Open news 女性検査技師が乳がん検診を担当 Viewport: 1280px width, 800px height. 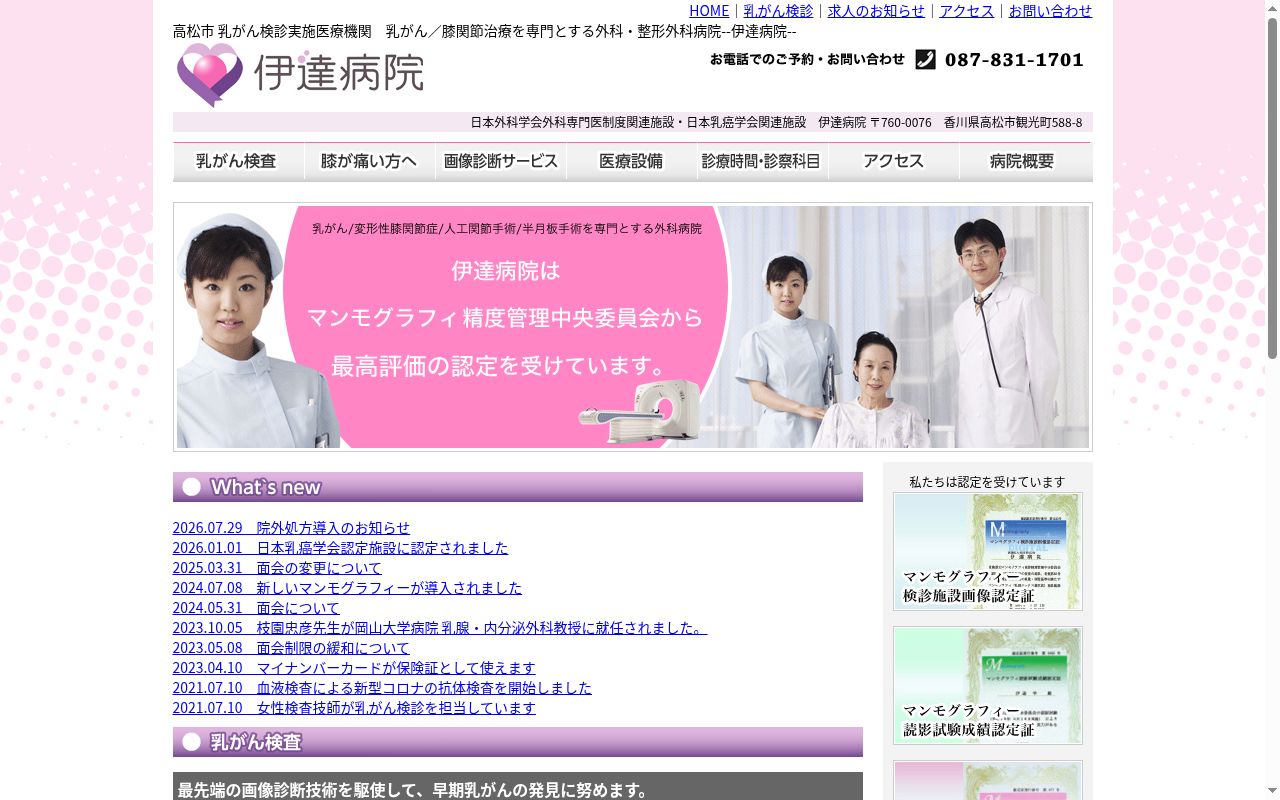tap(354, 708)
